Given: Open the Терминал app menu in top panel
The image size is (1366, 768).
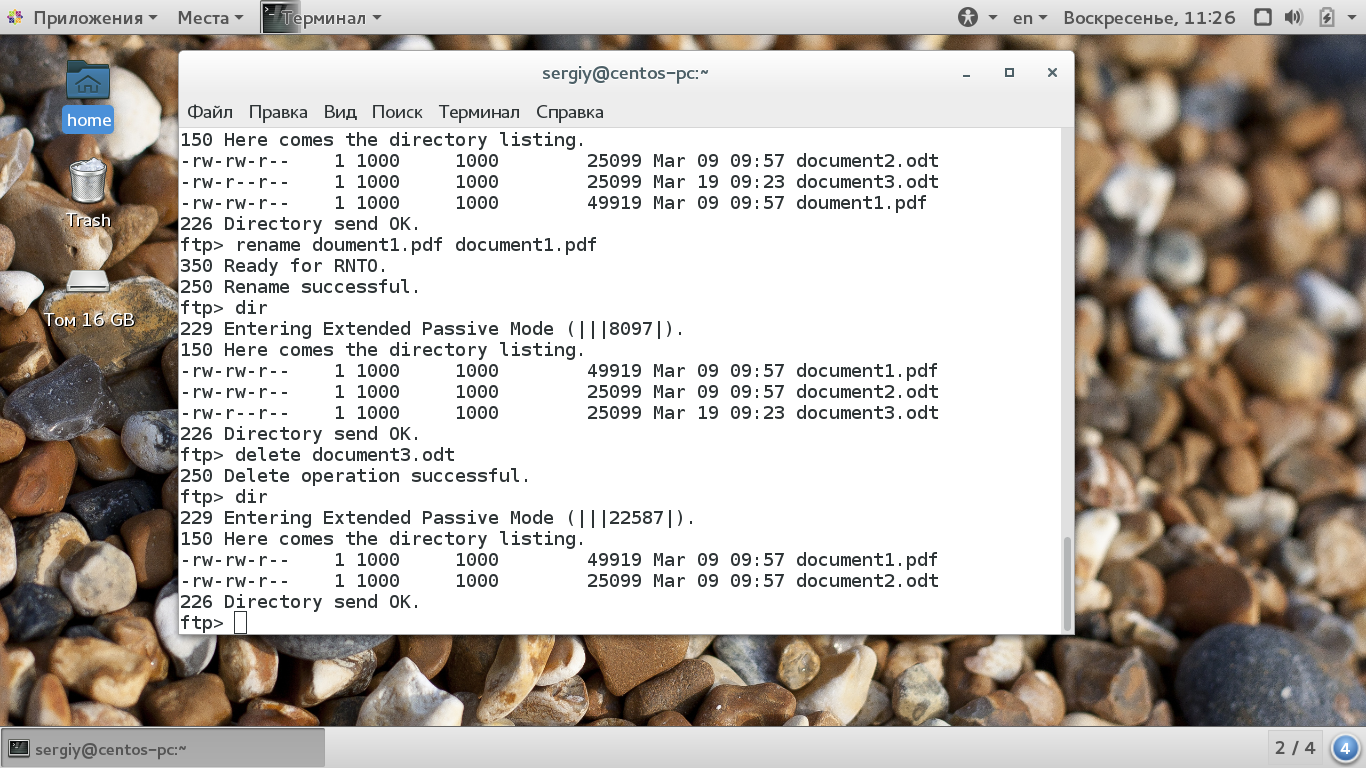Looking at the screenshot, I should pos(322,18).
